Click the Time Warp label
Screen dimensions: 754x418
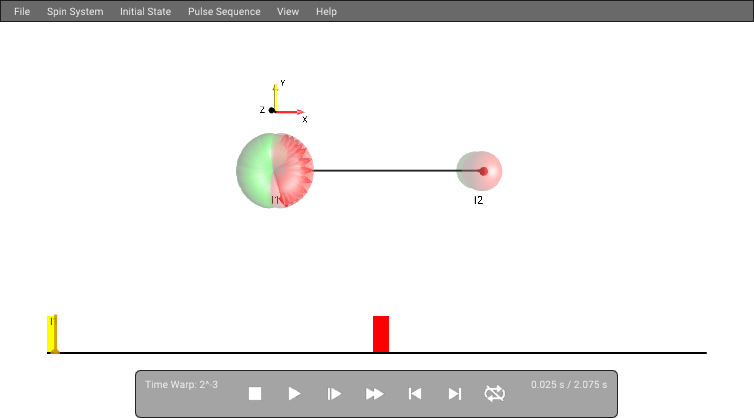coord(181,385)
